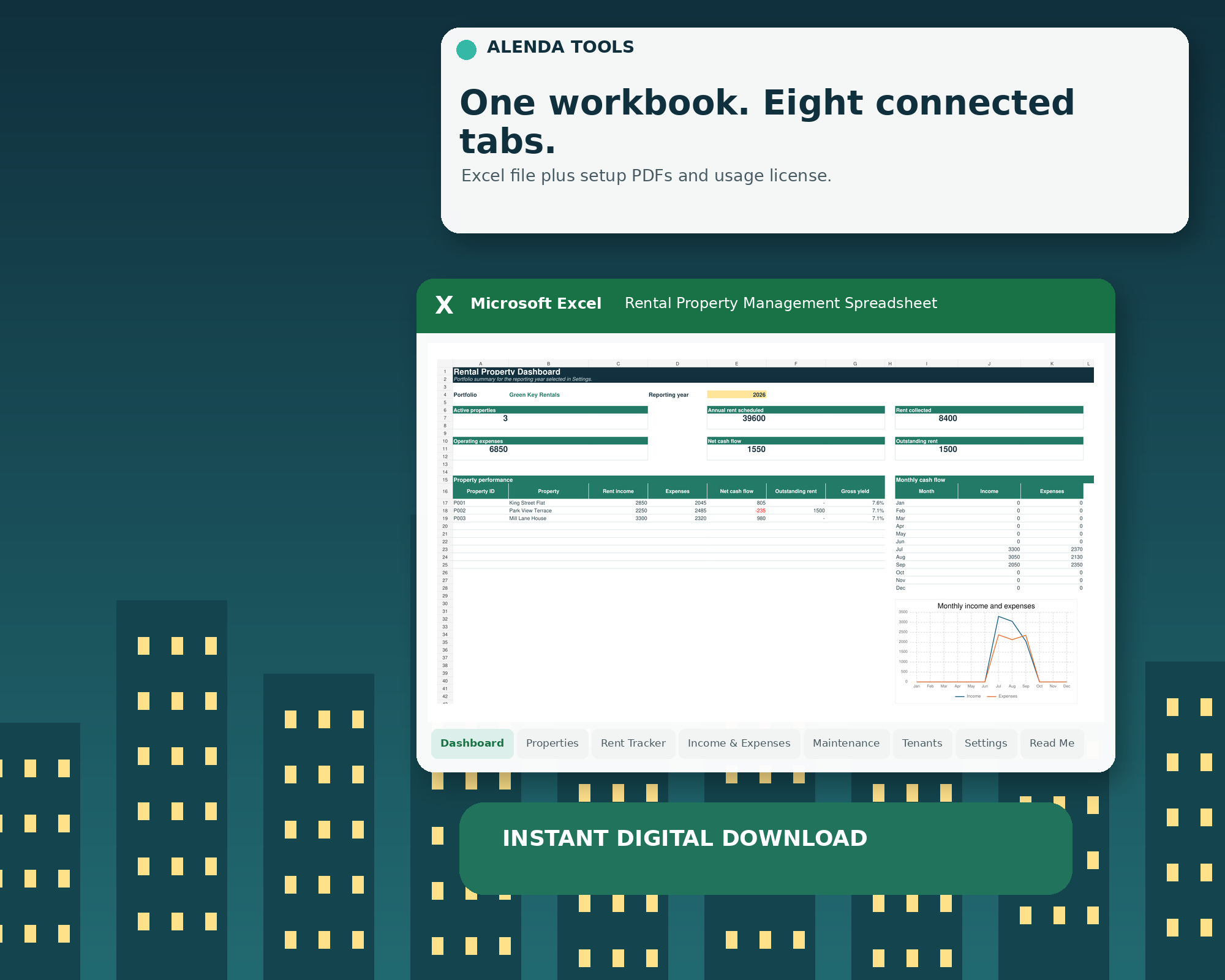Go to the Maintenance tab
The height and width of the screenshot is (980, 1225).
(846, 744)
